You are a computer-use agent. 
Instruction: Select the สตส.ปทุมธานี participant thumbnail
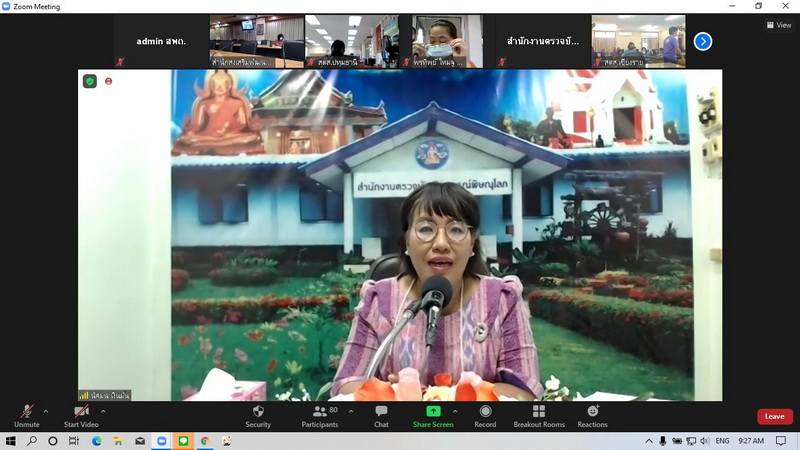pos(352,41)
